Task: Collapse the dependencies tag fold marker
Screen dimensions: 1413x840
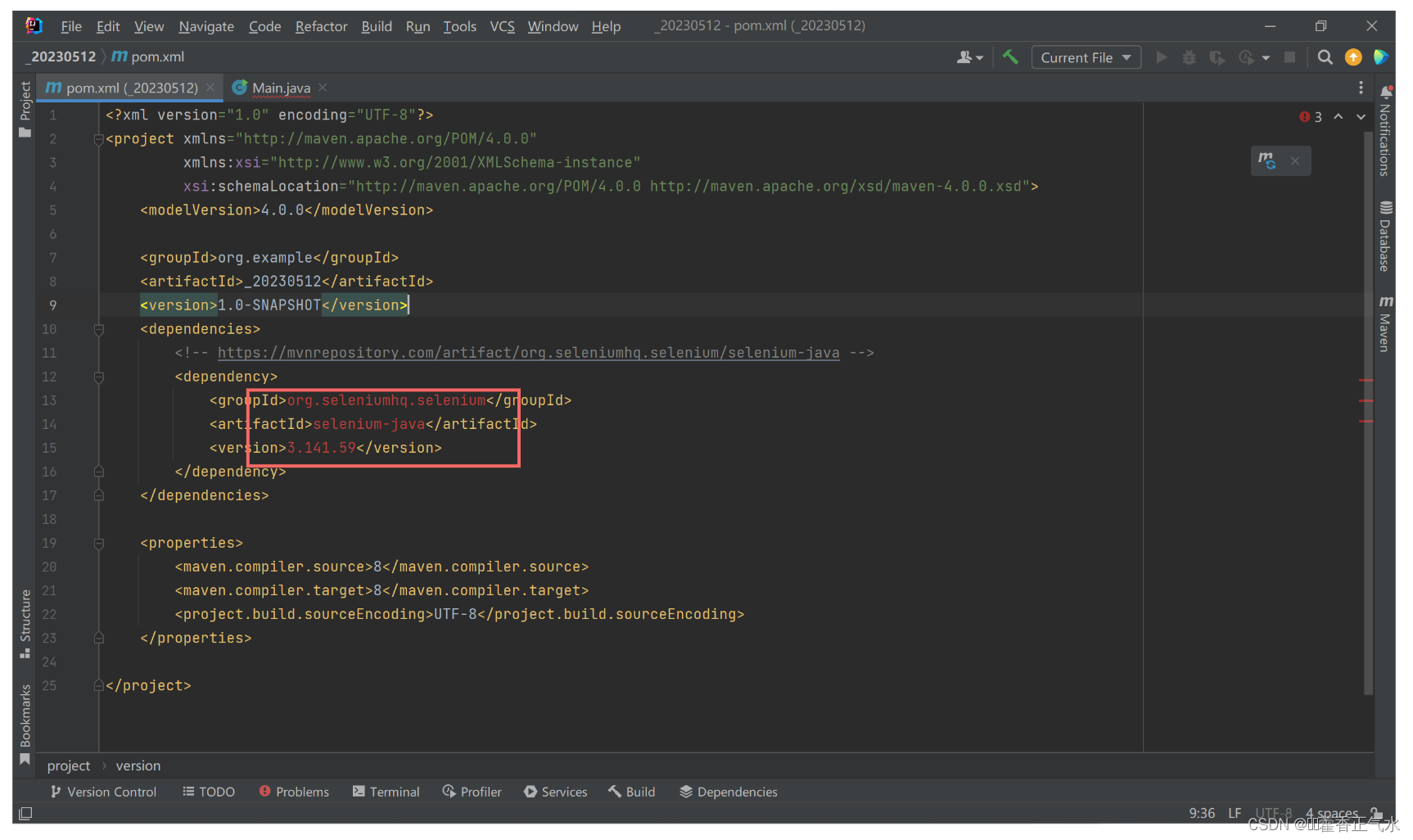Action: coord(99,329)
